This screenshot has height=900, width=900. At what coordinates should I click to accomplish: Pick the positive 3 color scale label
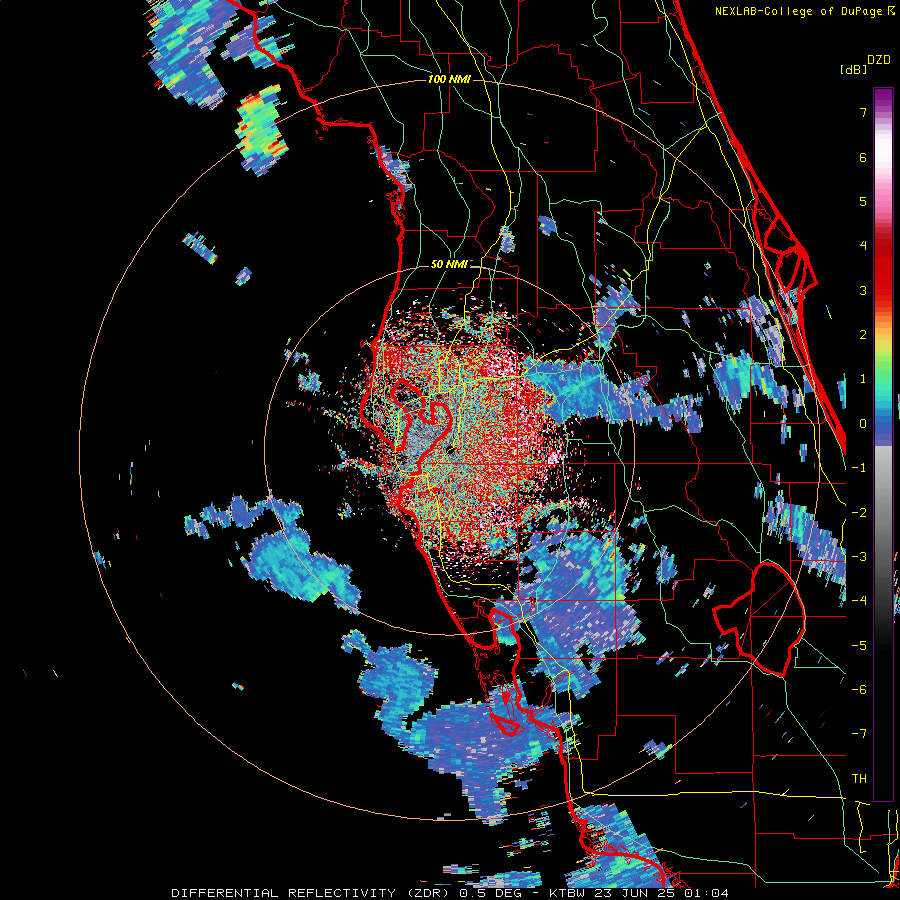point(863,290)
